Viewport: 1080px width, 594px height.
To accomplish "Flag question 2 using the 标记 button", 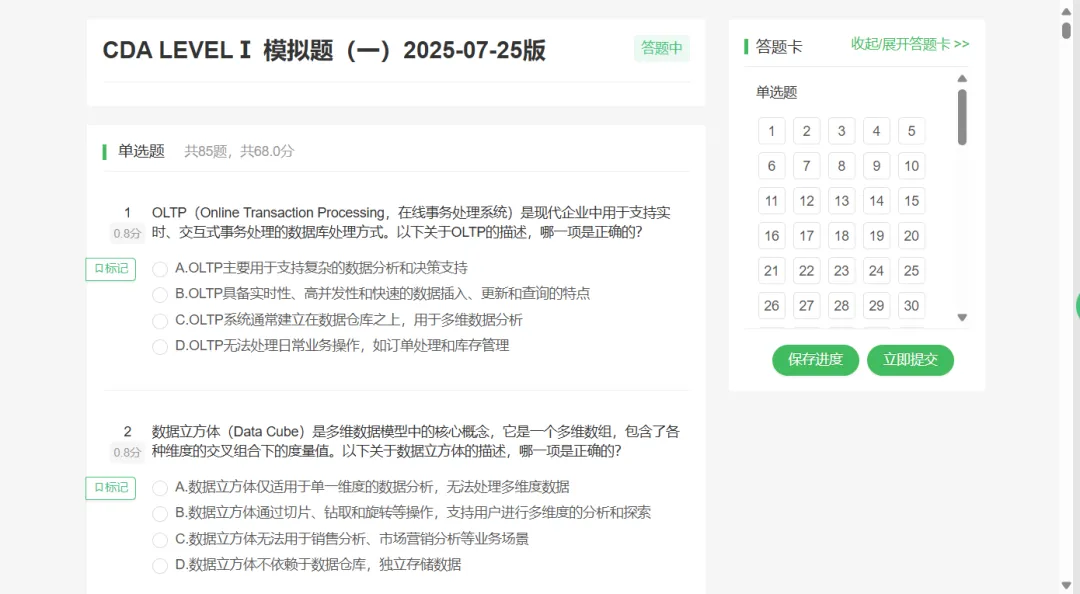I will pyautogui.click(x=110, y=488).
